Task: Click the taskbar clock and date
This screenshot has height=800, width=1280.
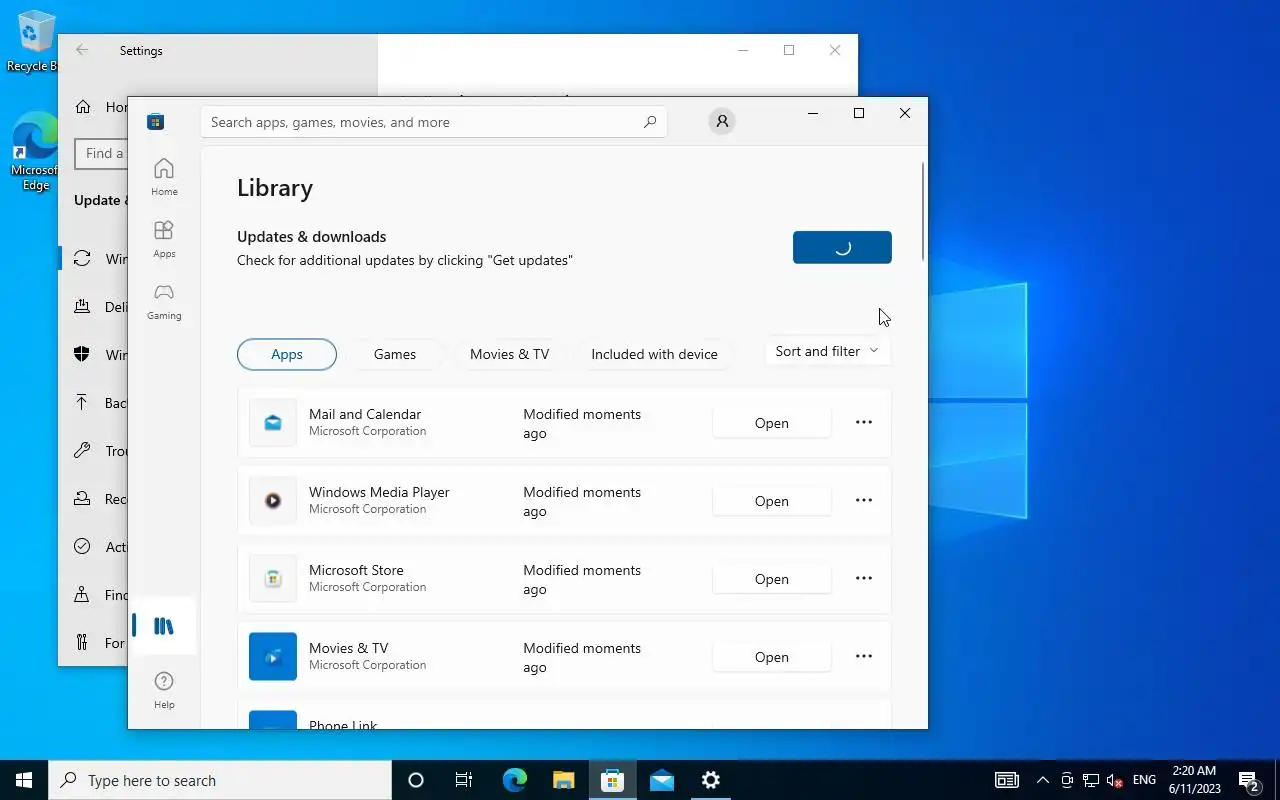Action: [1194, 780]
